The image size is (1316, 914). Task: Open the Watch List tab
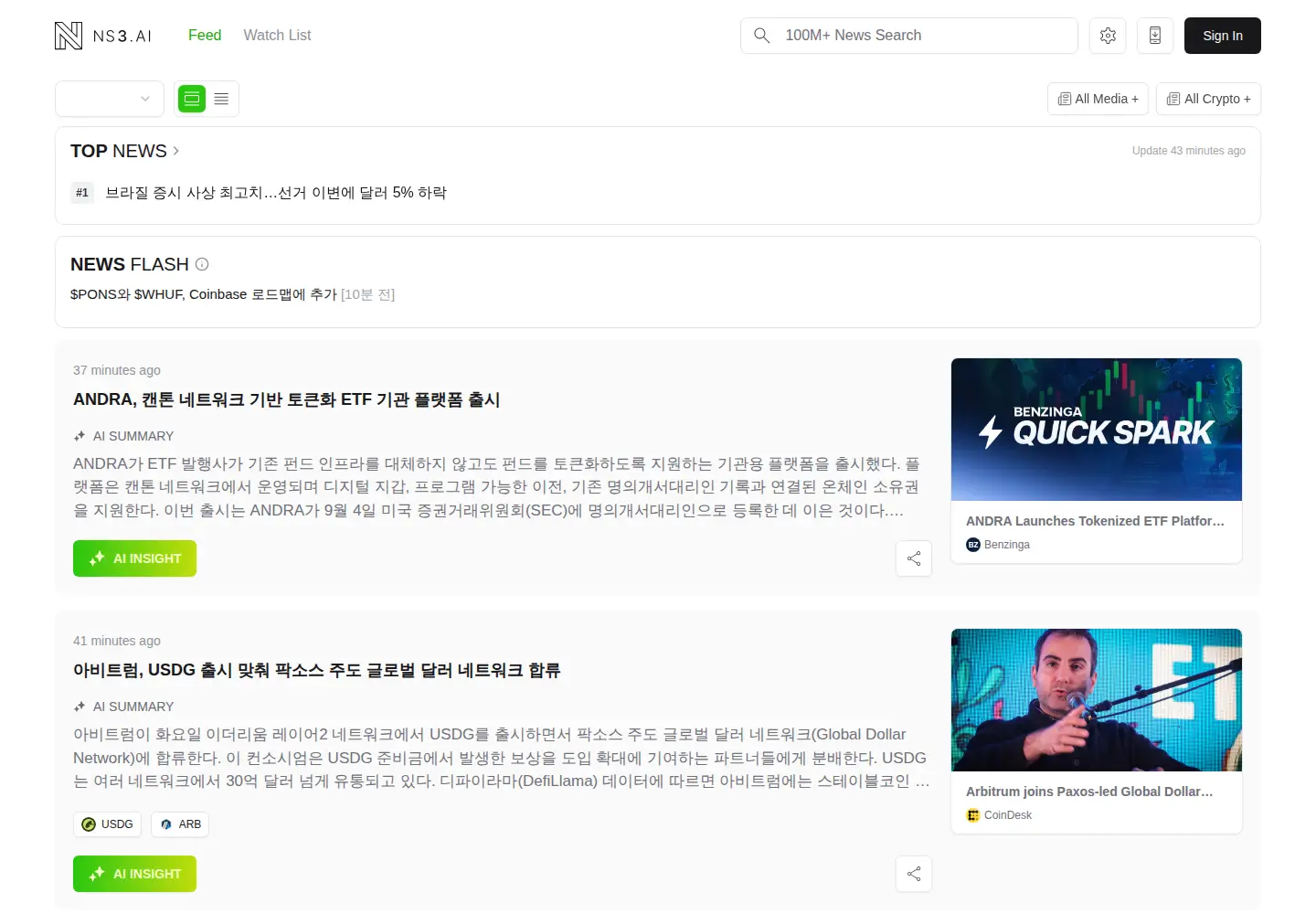(x=277, y=36)
